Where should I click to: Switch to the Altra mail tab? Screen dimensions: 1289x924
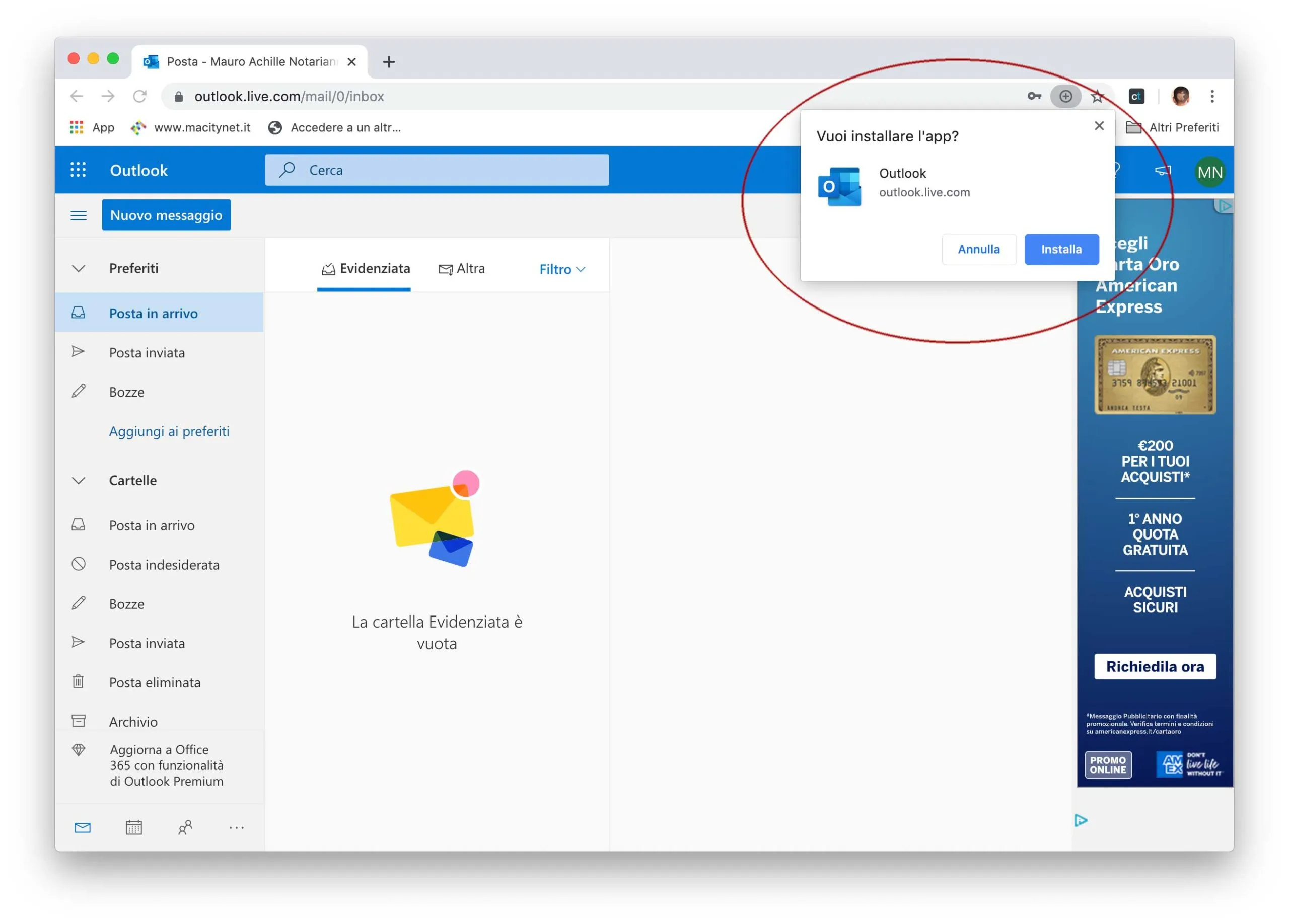[463, 268]
